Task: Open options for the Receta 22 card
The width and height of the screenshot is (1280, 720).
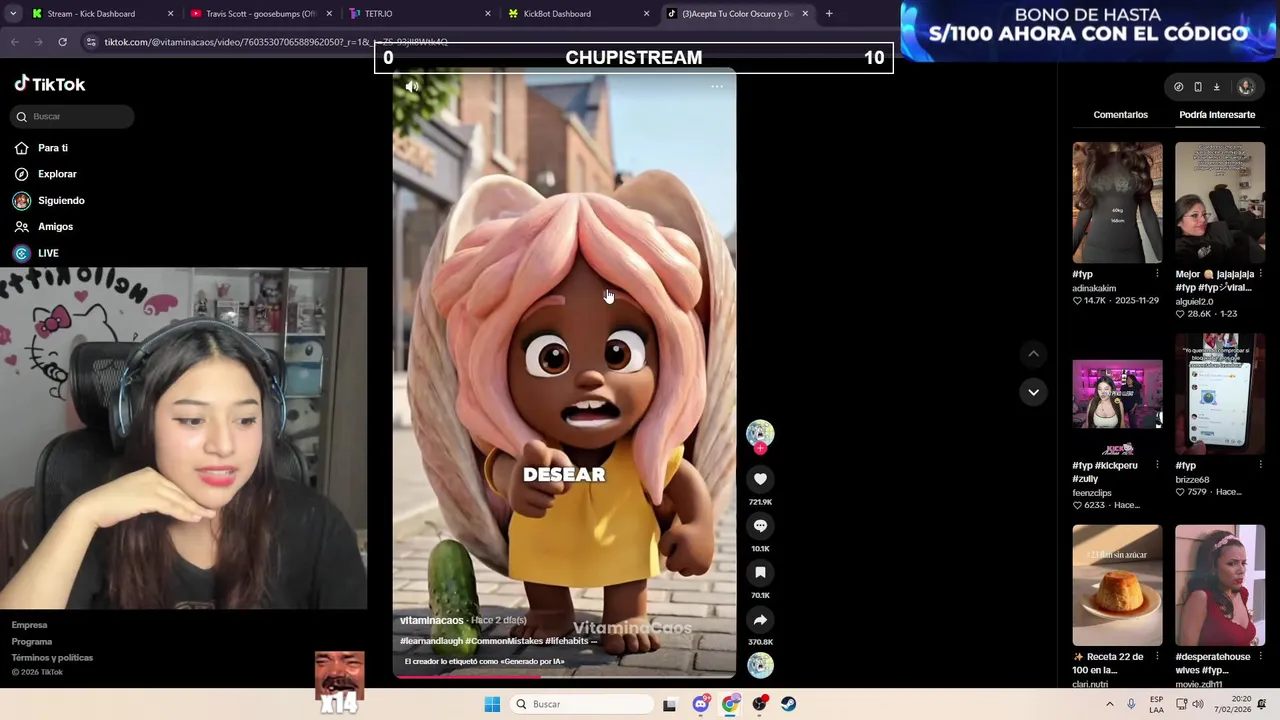Action: coord(1157,657)
